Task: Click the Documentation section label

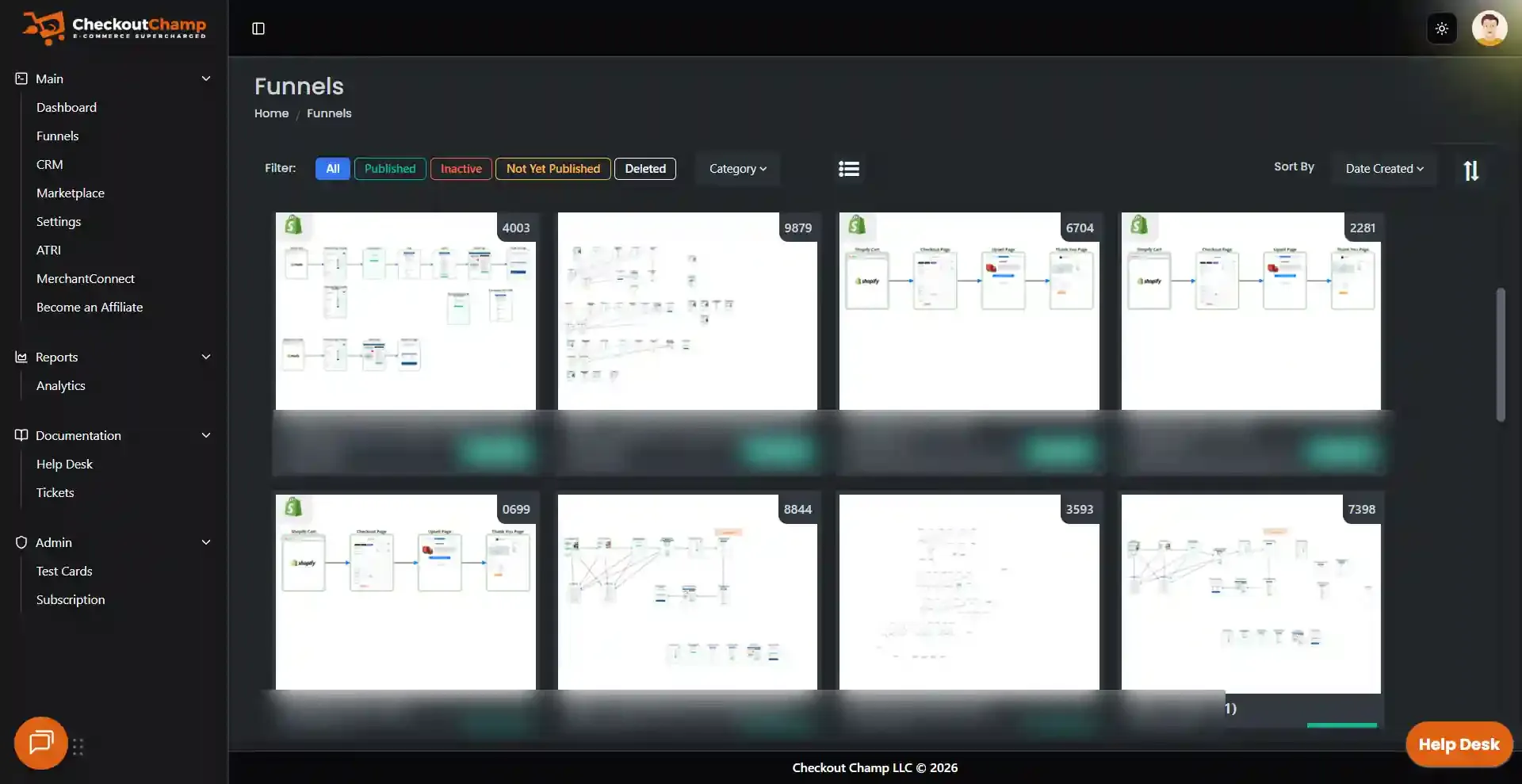Action: [78, 435]
